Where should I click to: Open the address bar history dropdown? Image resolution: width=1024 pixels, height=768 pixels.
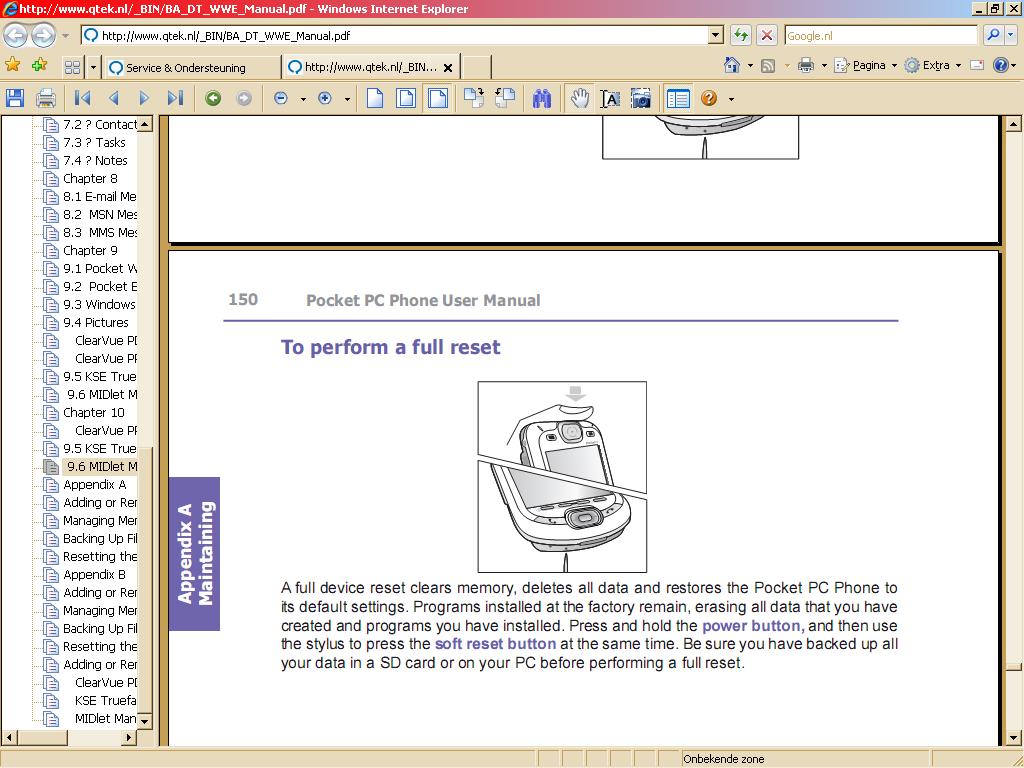pyautogui.click(x=716, y=35)
